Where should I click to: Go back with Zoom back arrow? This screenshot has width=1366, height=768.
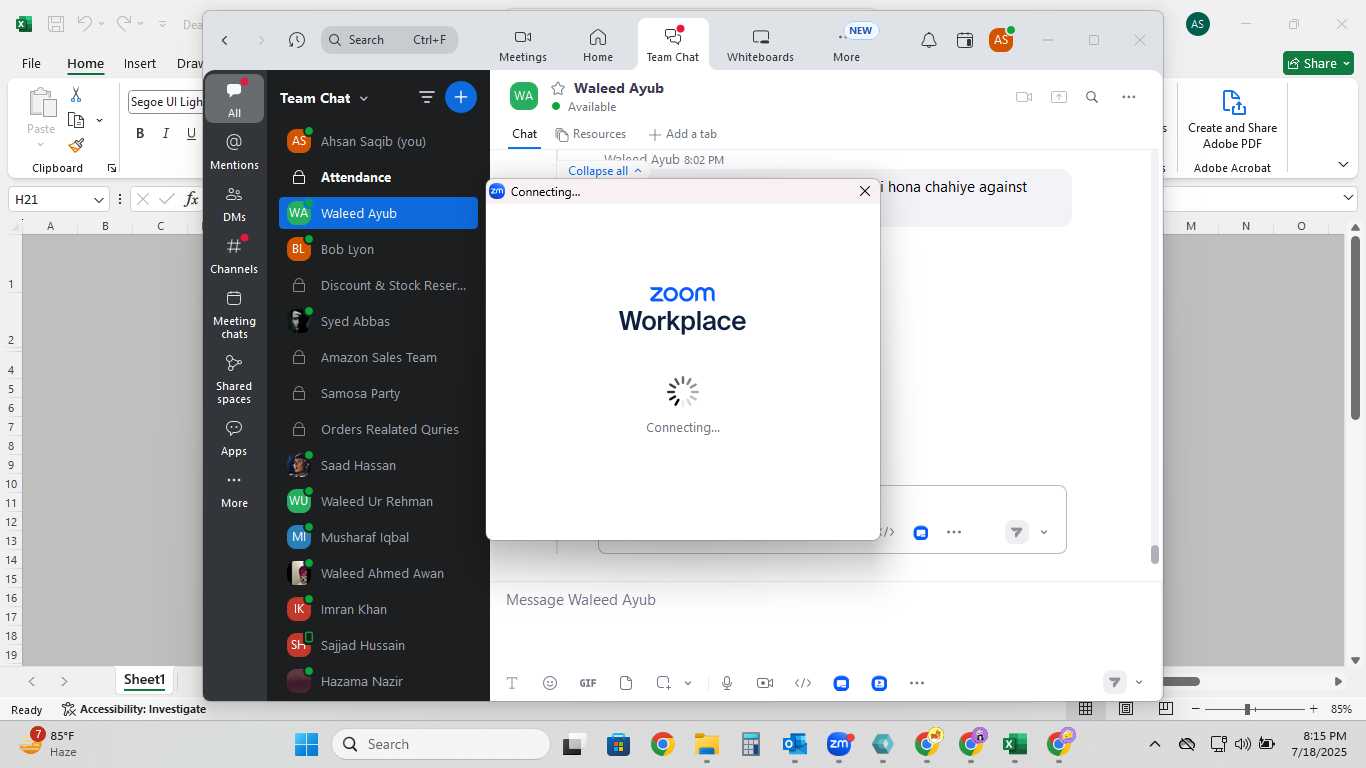click(225, 40)
